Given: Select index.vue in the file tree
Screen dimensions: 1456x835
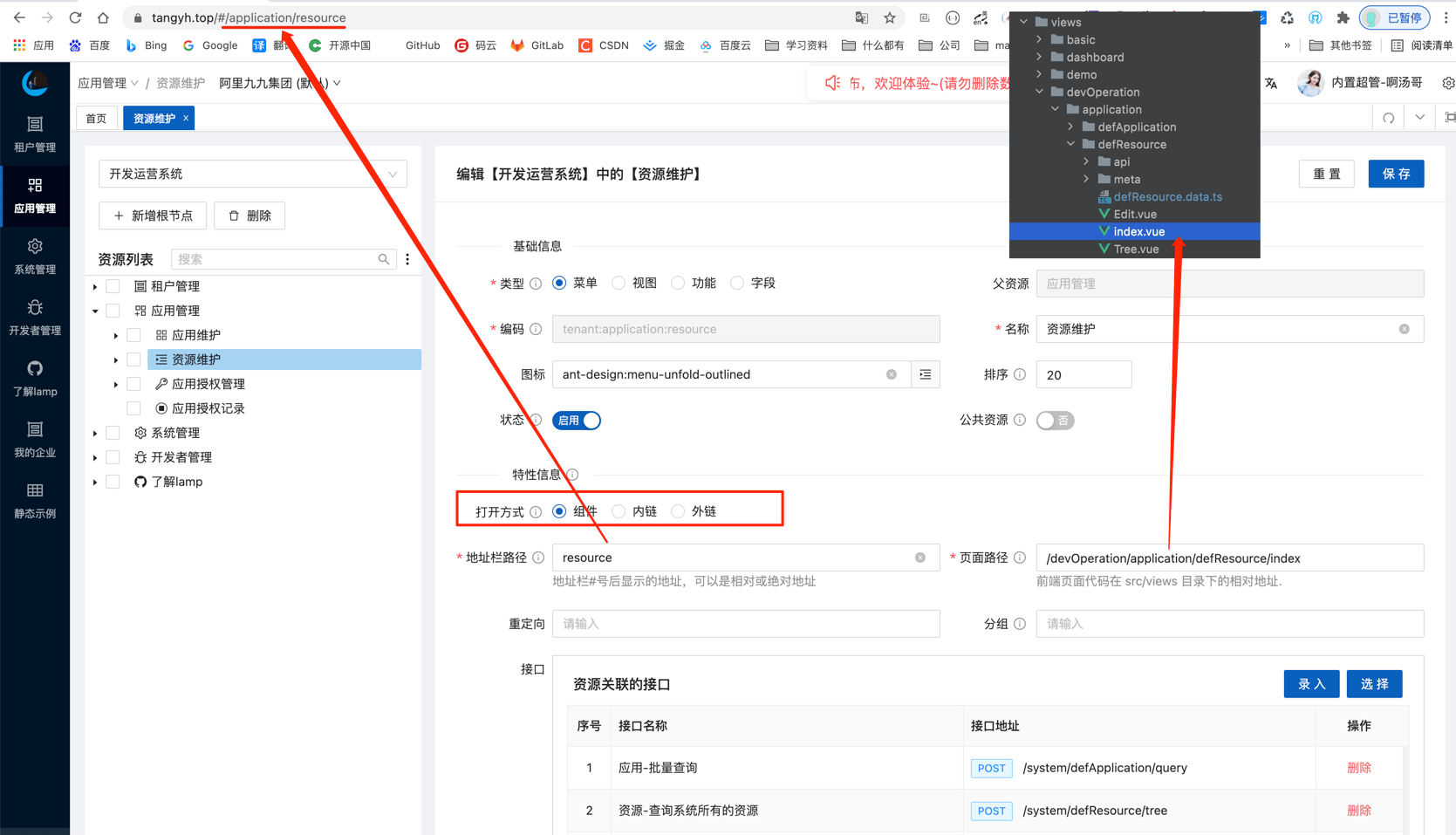Looking at the screenshot, I should click(x=1138, y=231).
